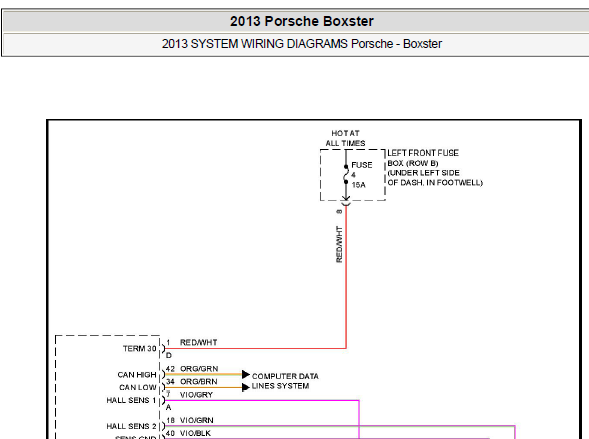Click the "18 VIO/GRN" wire label

(190, 420)
